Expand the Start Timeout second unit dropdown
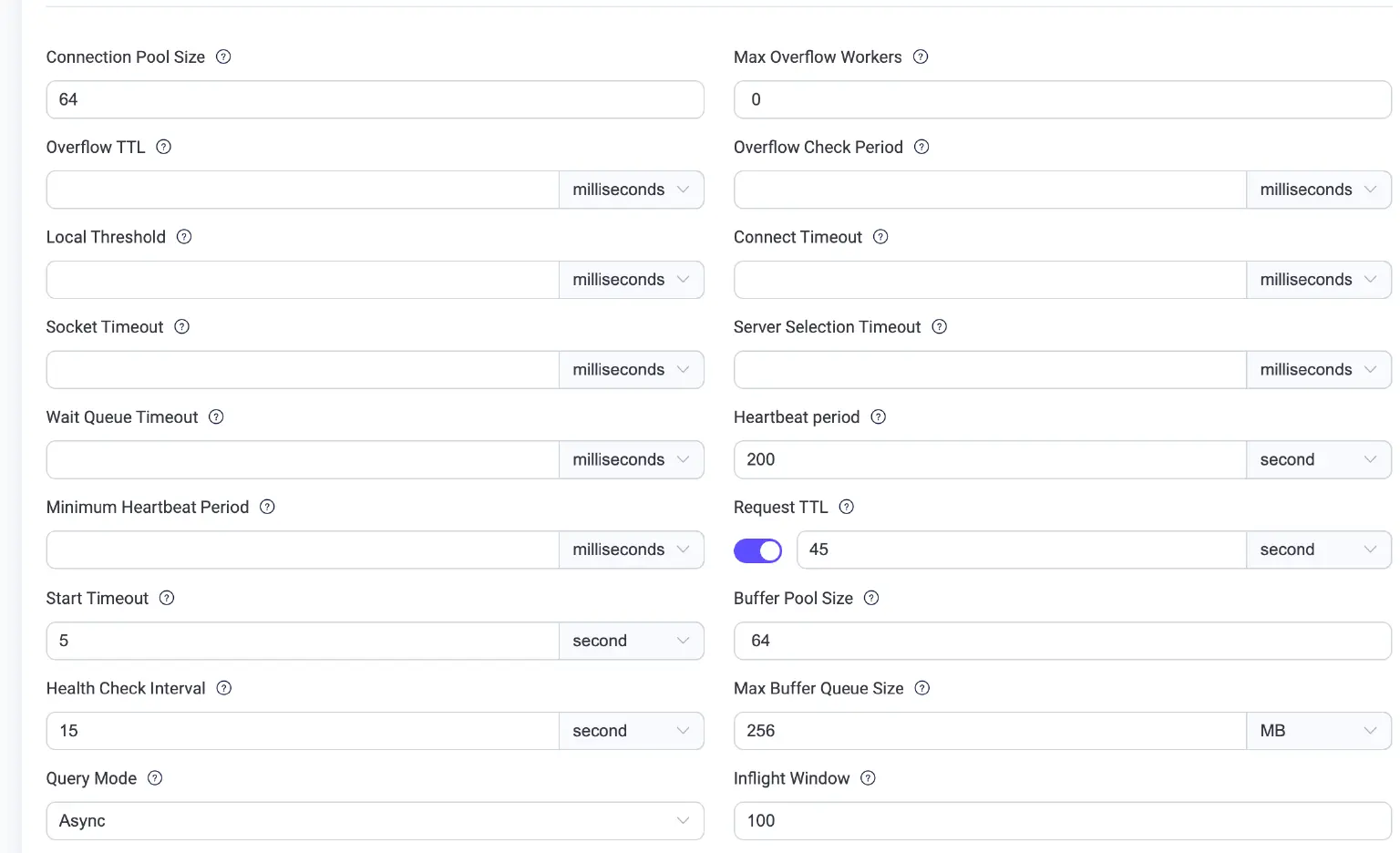Viewport: 1400px width, 853px height. point(631,641)
